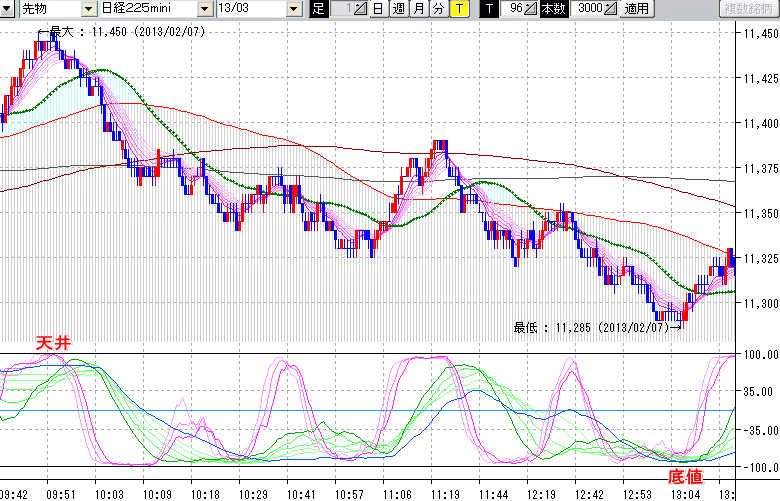Click the 96 tick count input field

point(515,9)
